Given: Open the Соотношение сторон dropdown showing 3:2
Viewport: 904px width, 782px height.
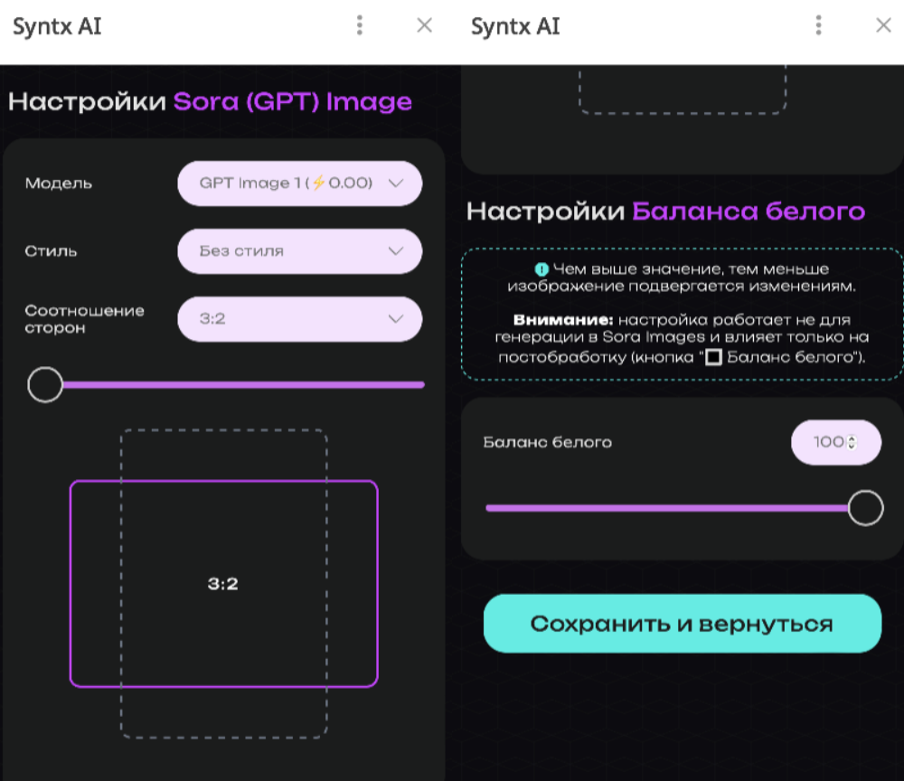Looking at the screenshot, I should 299,319.
